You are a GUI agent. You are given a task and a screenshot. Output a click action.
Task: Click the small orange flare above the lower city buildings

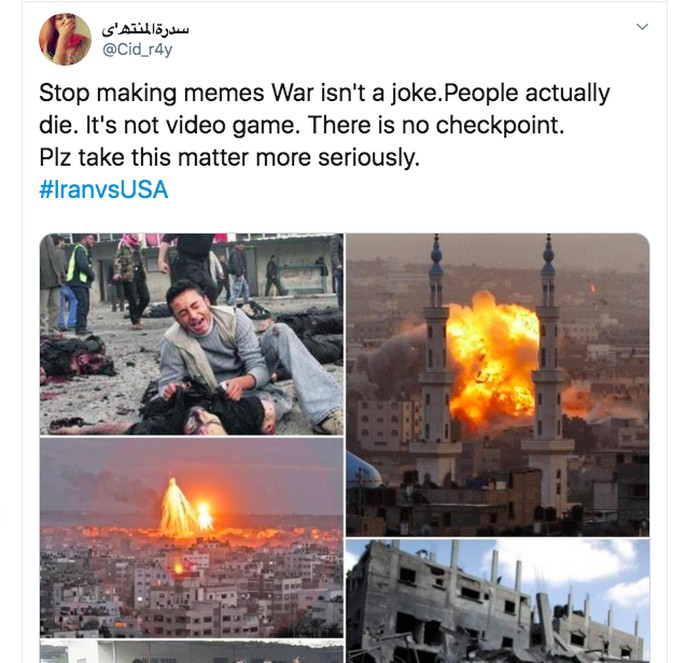pyautogui.click(x=178, y=567)
